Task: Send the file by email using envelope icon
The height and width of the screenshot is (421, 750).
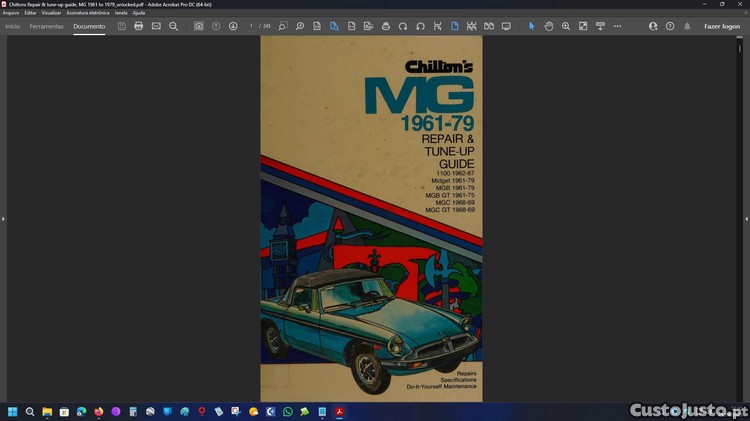Action: coord(156,26)
